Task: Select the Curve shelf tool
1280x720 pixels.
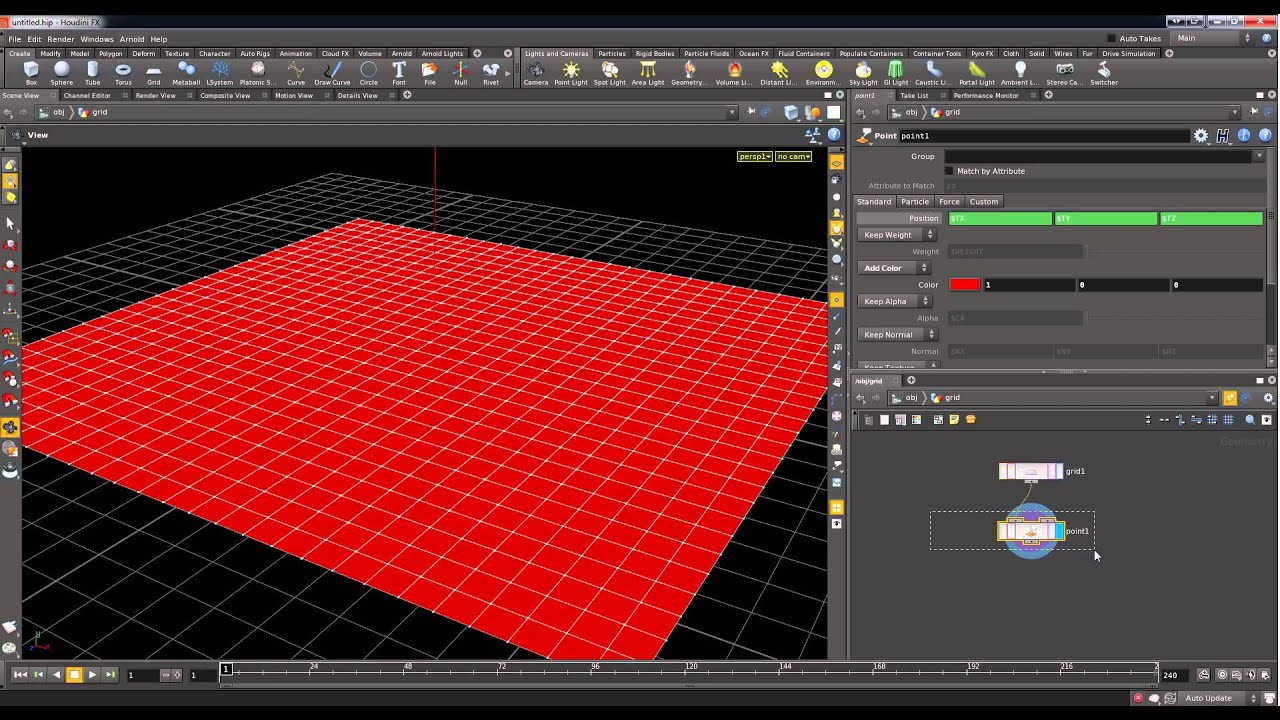Action: (x=296, y=73)
